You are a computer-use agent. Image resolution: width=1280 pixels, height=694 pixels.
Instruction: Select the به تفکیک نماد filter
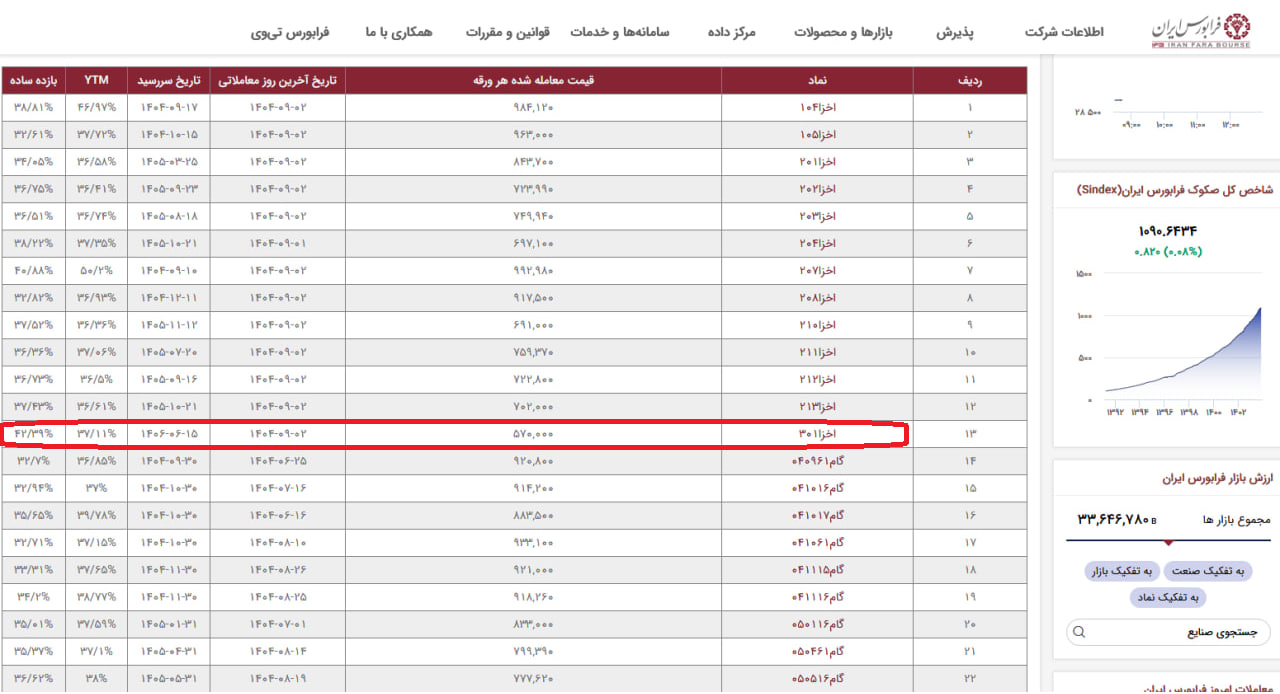coord(1168,597)
